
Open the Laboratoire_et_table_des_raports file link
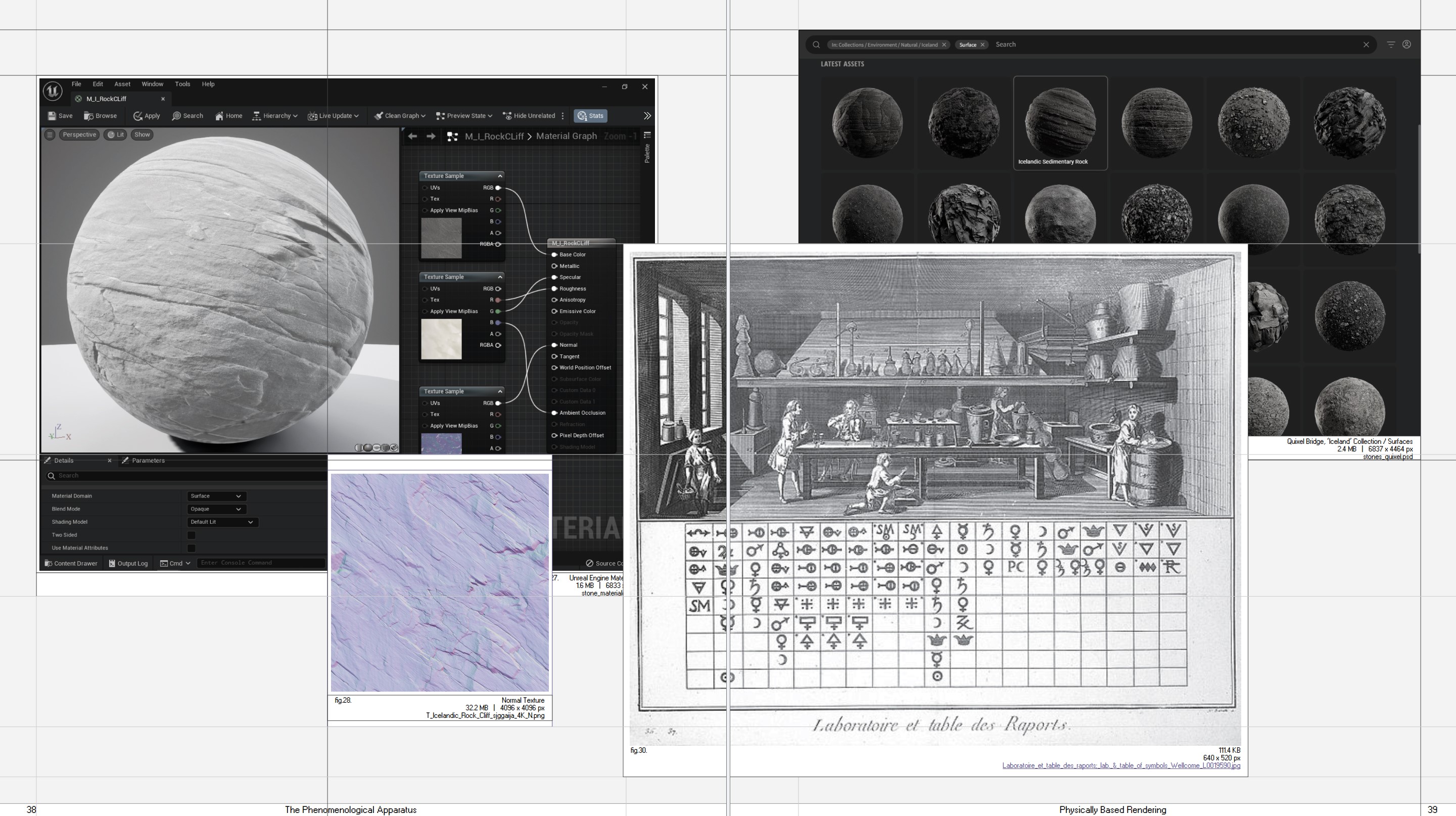click(x=1121, y=765)
